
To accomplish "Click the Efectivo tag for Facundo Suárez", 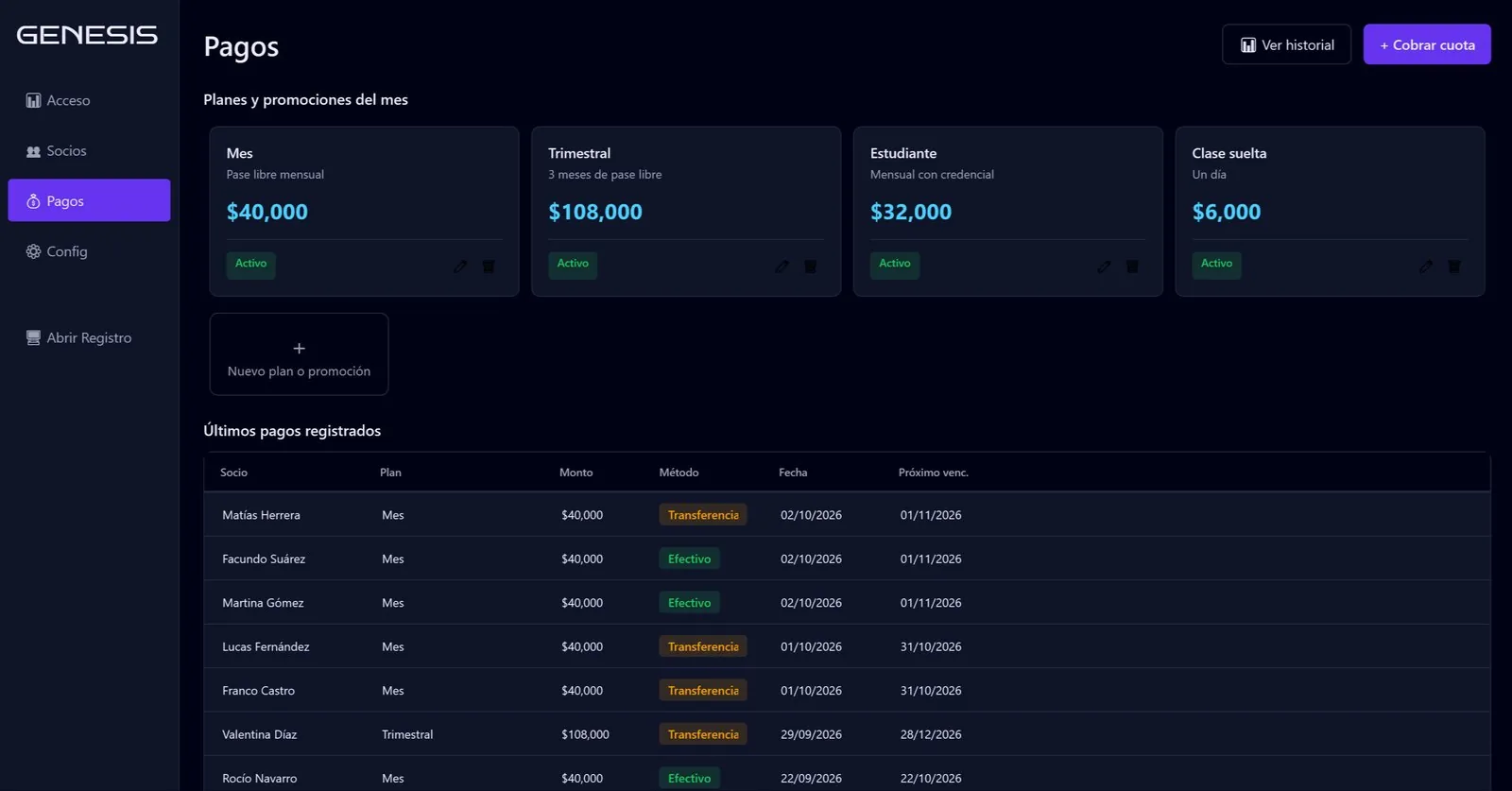I will [x=689, y=559].
